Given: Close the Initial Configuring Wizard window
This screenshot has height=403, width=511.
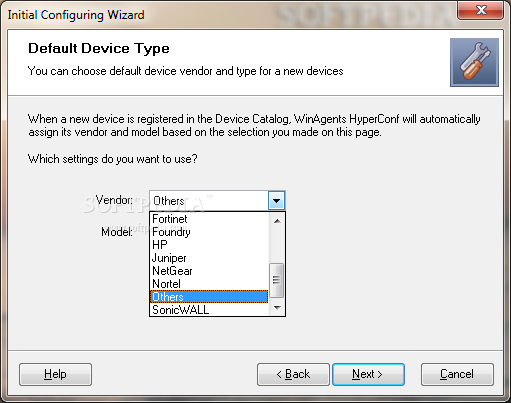Looking at the screenshot, I should coord(481,11).
